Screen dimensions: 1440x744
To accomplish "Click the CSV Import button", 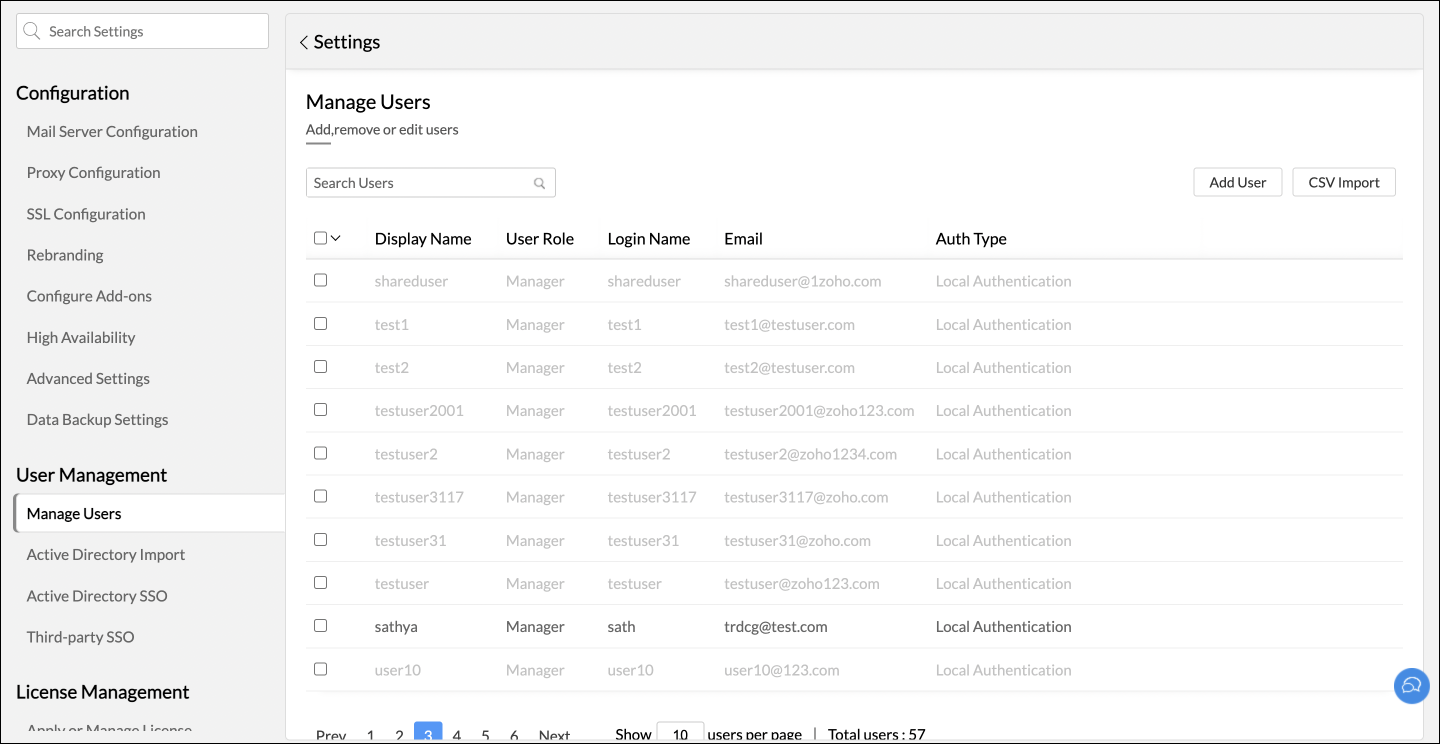I will [1343, 183].
